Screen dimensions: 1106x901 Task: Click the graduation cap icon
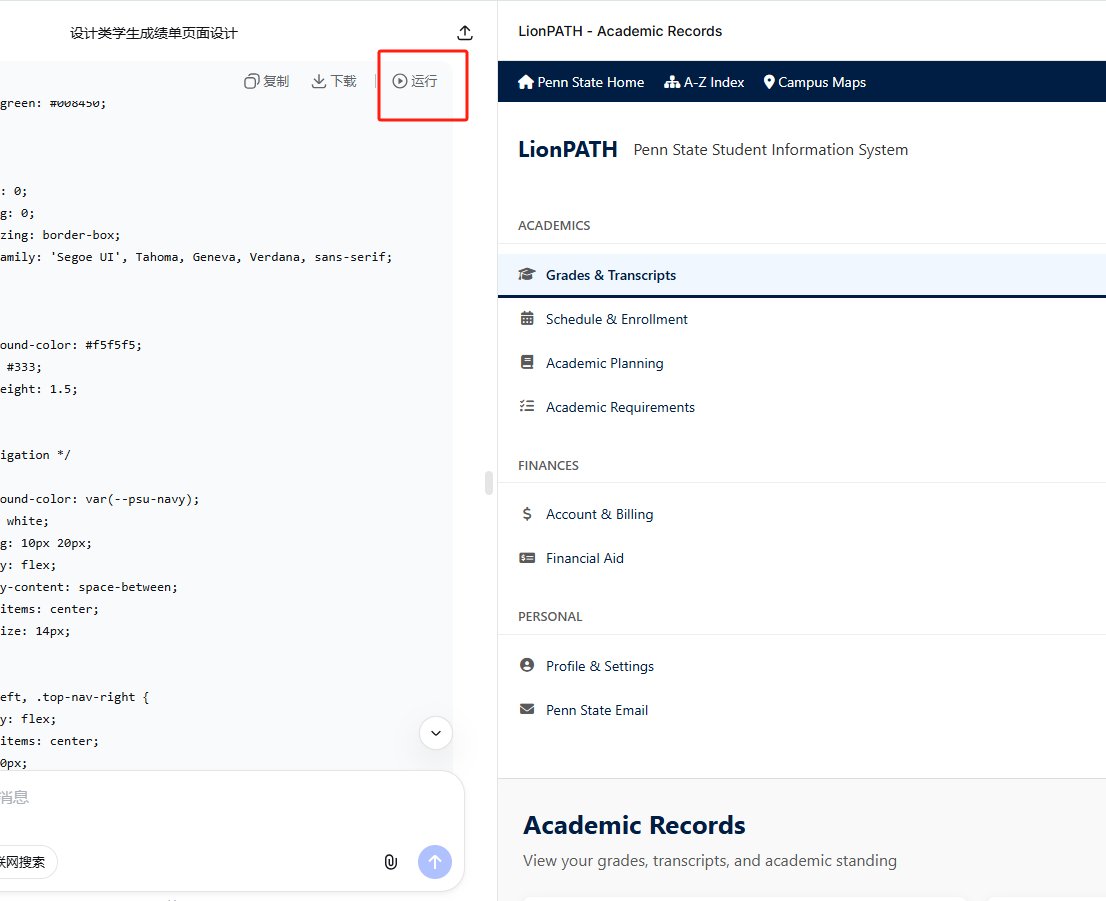click(x=527, y=274)
